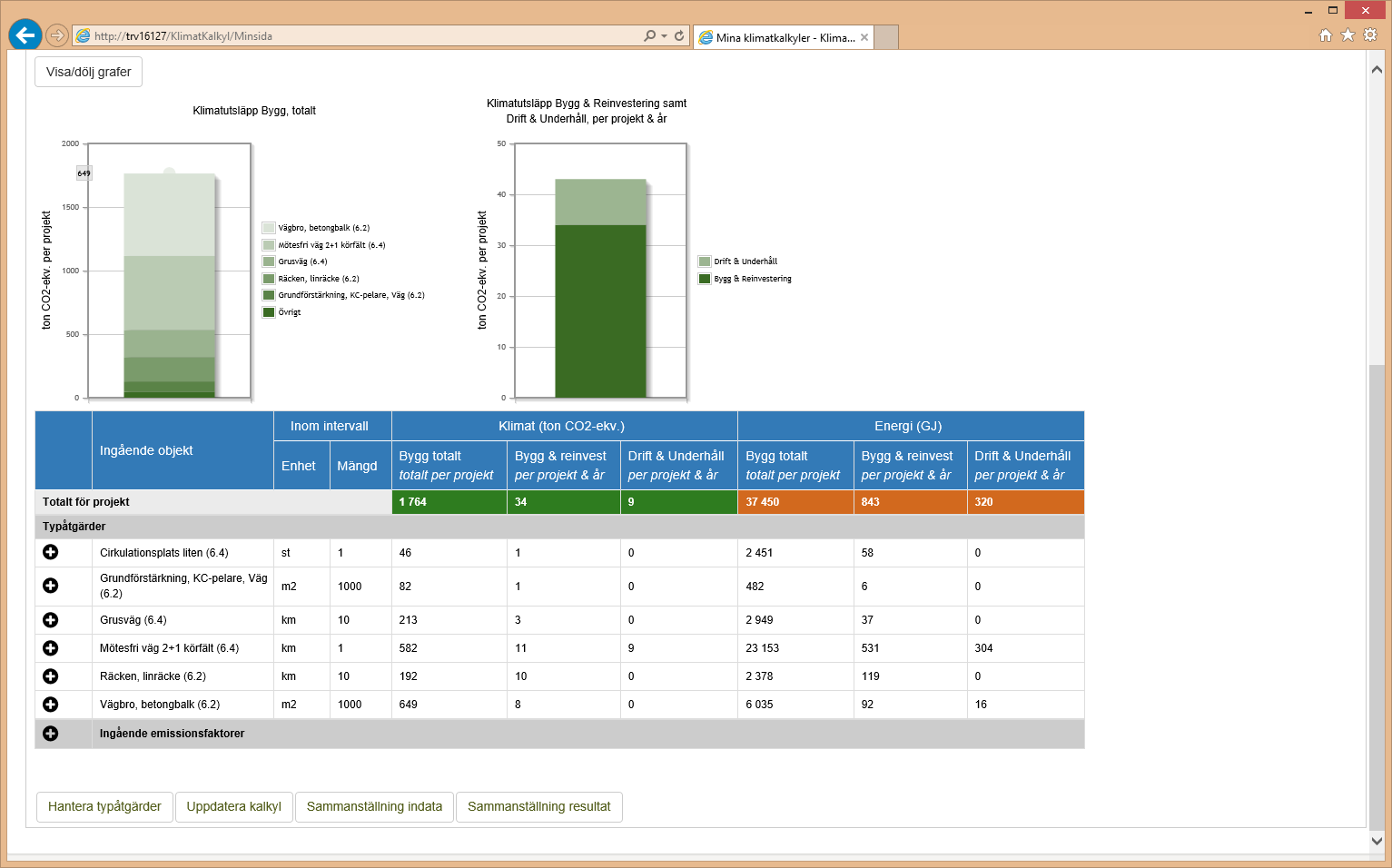1392x868 pixels.
Task: Expand Grundförstärkning, KC-pelare row plus icon
Action: (x=51, y=586)
